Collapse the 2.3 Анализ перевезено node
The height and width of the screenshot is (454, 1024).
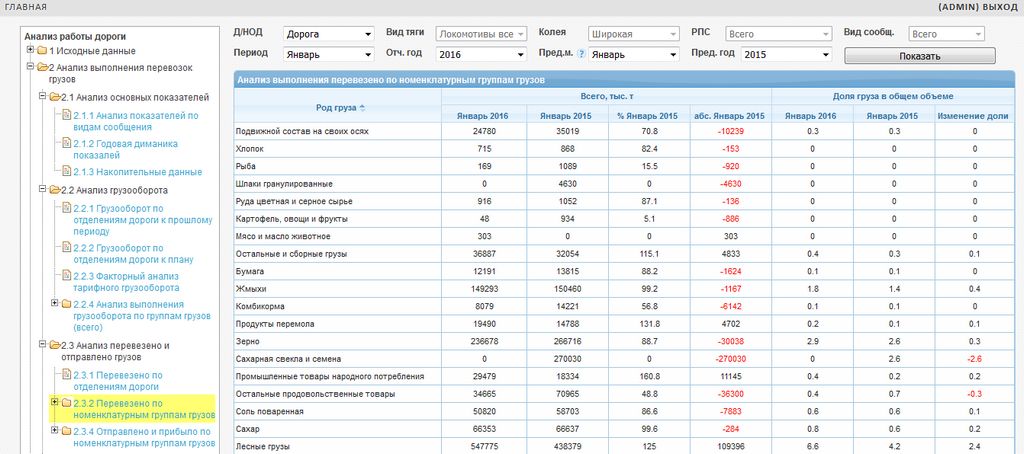(42, 344)
